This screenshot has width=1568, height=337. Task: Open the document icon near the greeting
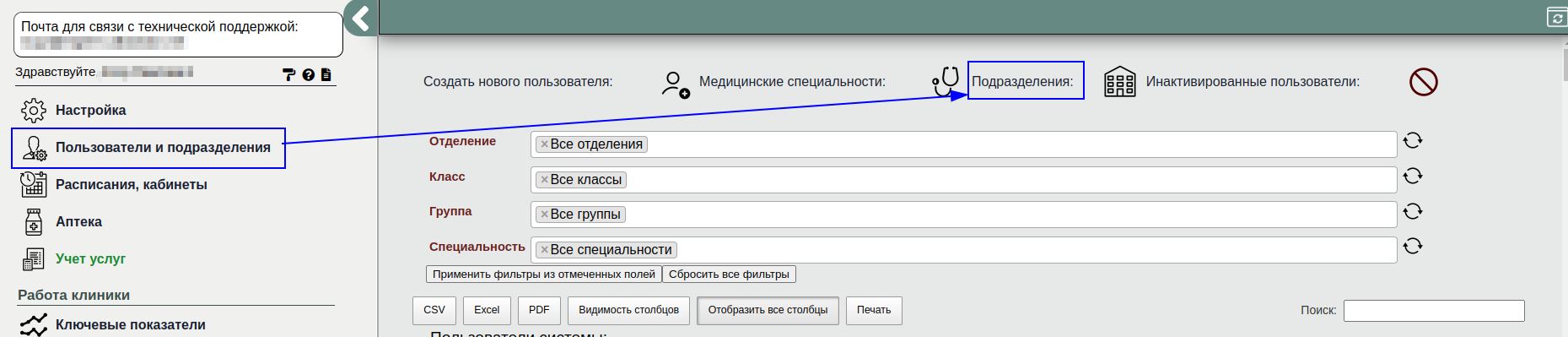(326, 75)
